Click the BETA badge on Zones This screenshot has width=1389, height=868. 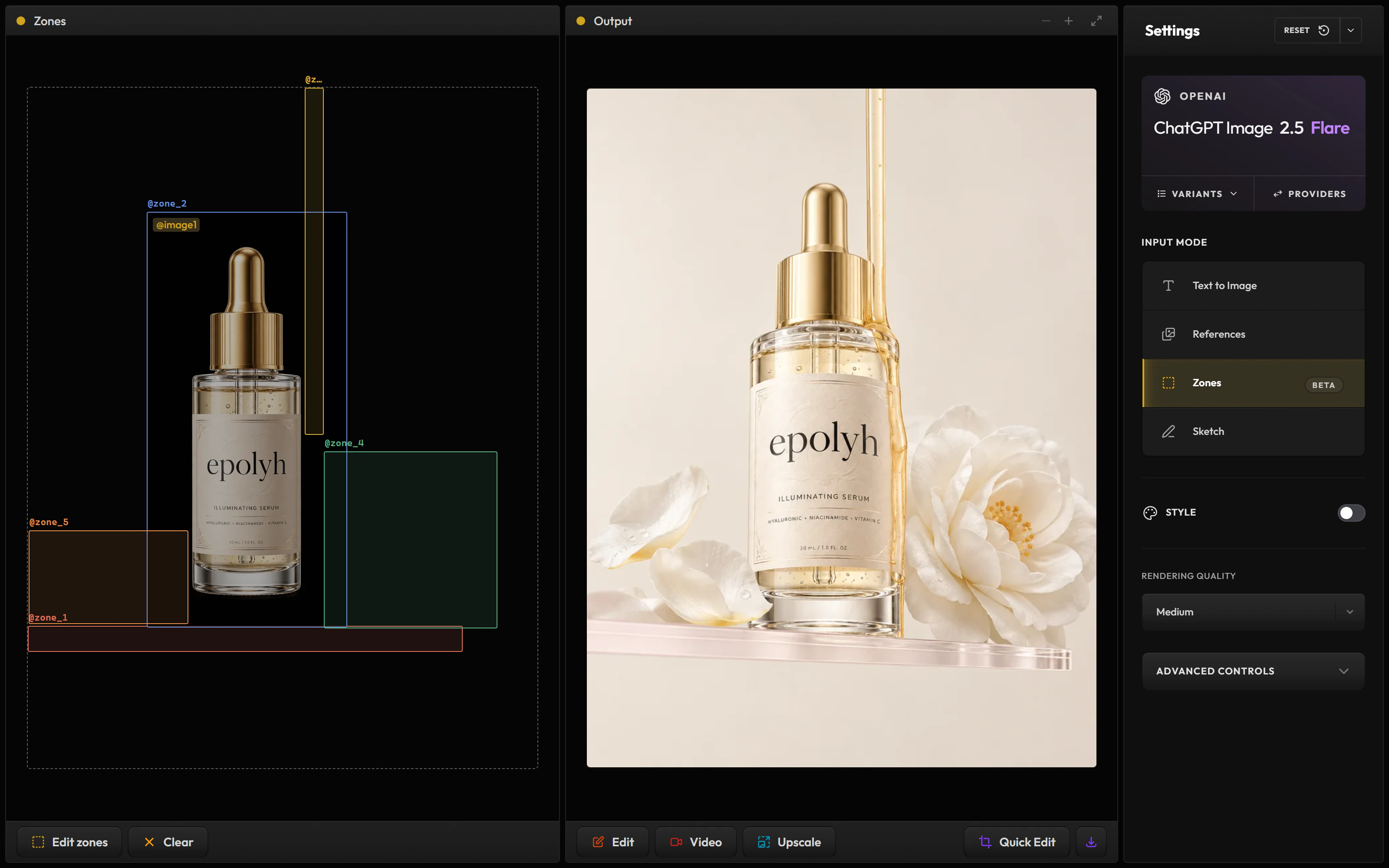pos(1323,385)
